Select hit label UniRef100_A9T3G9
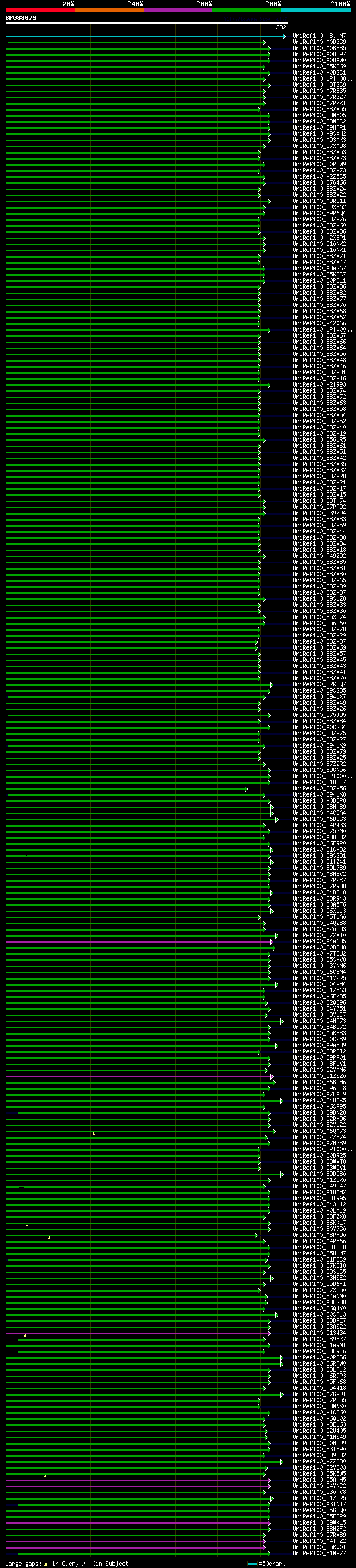The height and width of the screenshot is (1568, 356). [x=319, y=85]
